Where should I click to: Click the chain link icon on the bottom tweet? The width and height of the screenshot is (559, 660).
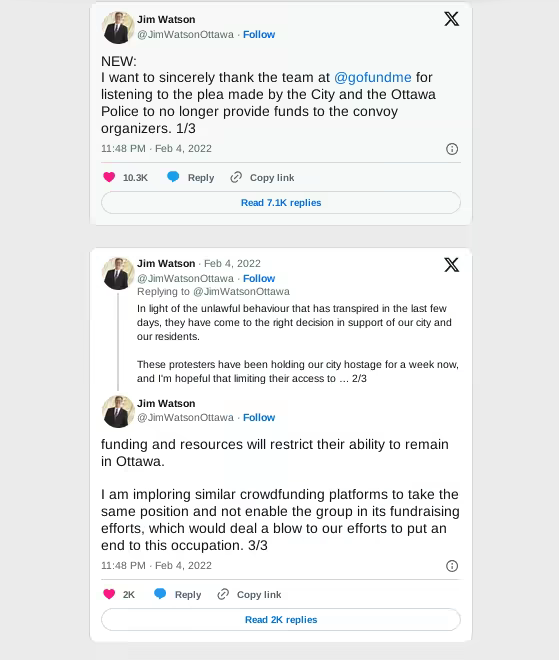[223, 594]
